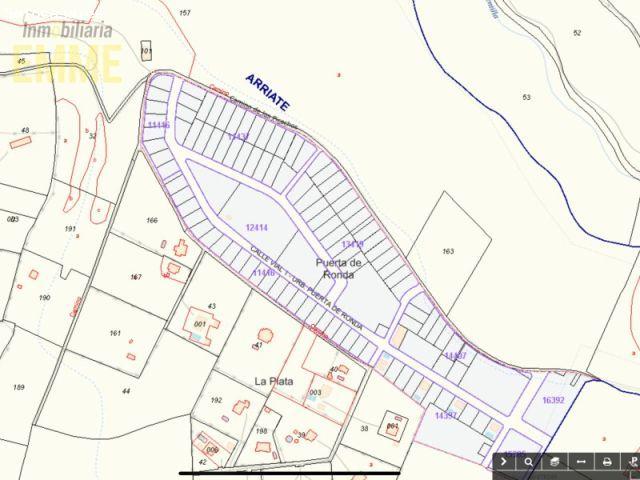The height and width of the screenshot is (480, 640).
Task: Select block label 16392
Action: click(x=553, y=400)
